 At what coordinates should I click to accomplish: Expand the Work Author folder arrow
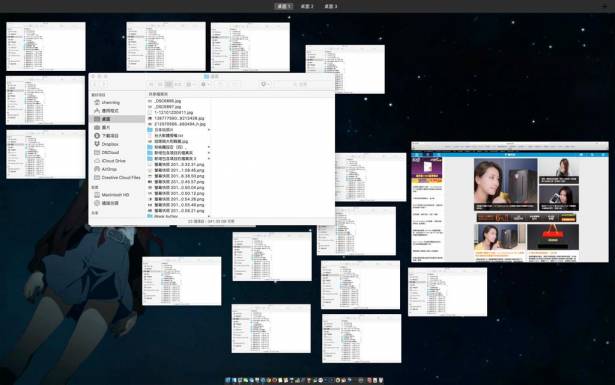[x=209, y=216]
